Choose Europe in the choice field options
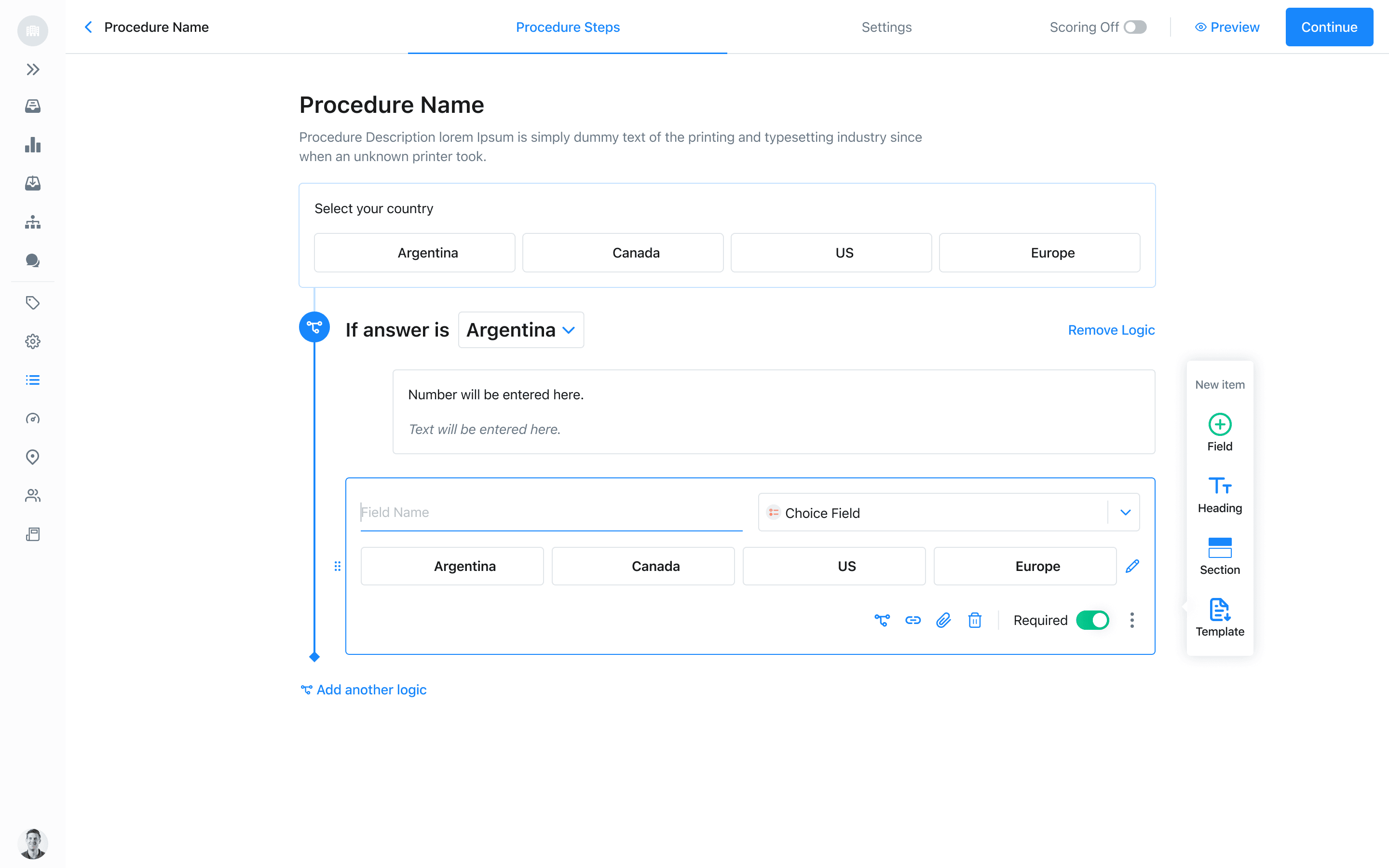Viewport: 1389px width, 868px height. tap(1025, 566)
